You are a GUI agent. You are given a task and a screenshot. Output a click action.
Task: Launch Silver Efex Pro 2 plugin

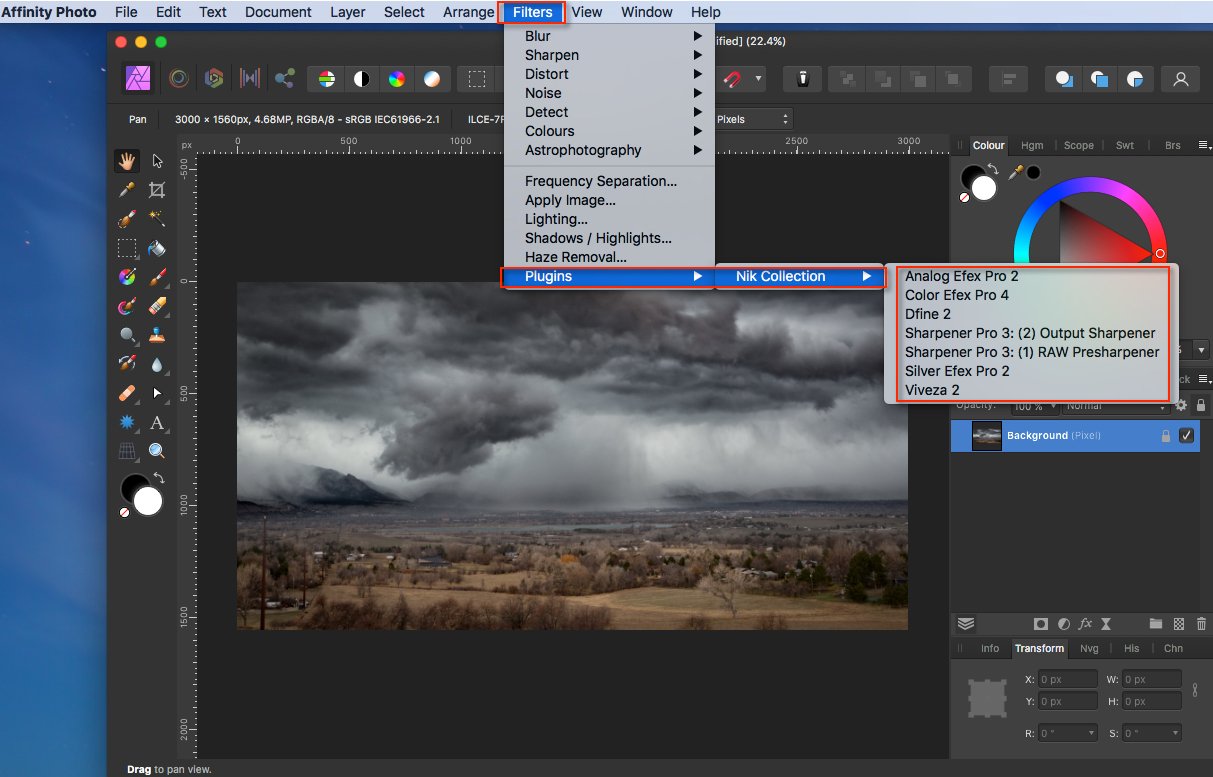click(x=957, y=371)
